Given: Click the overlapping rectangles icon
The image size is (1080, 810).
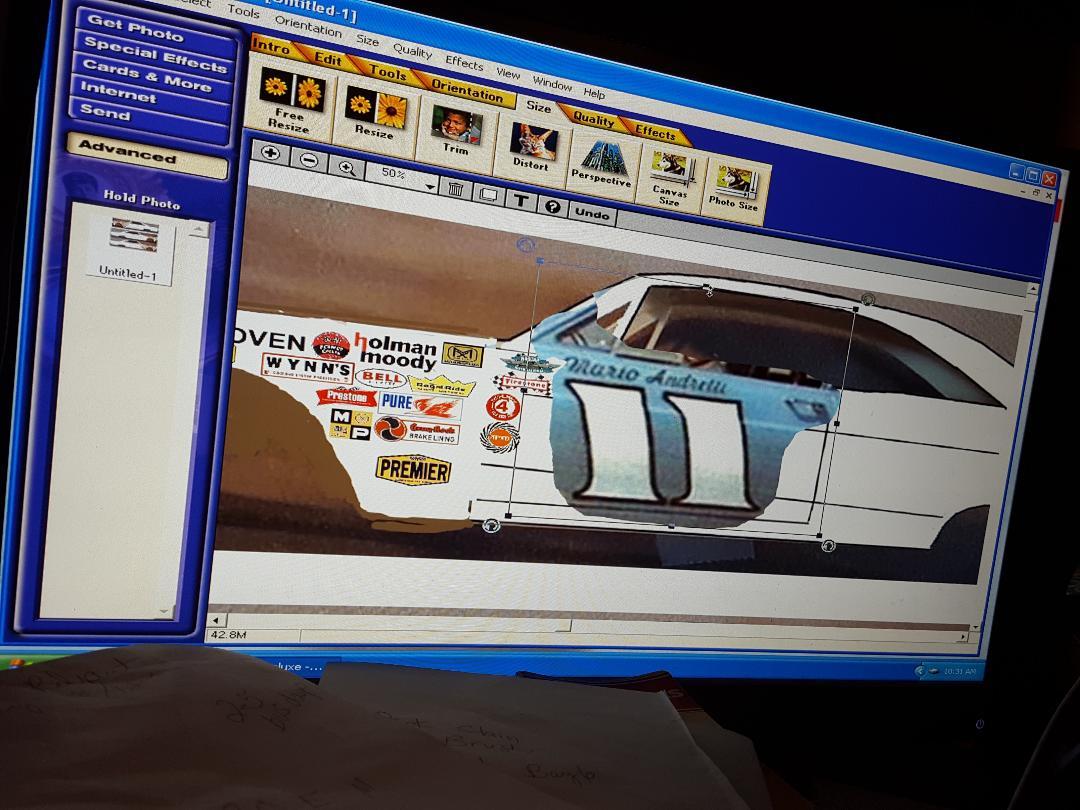Looking at the screenshot, I should point(488,194).
